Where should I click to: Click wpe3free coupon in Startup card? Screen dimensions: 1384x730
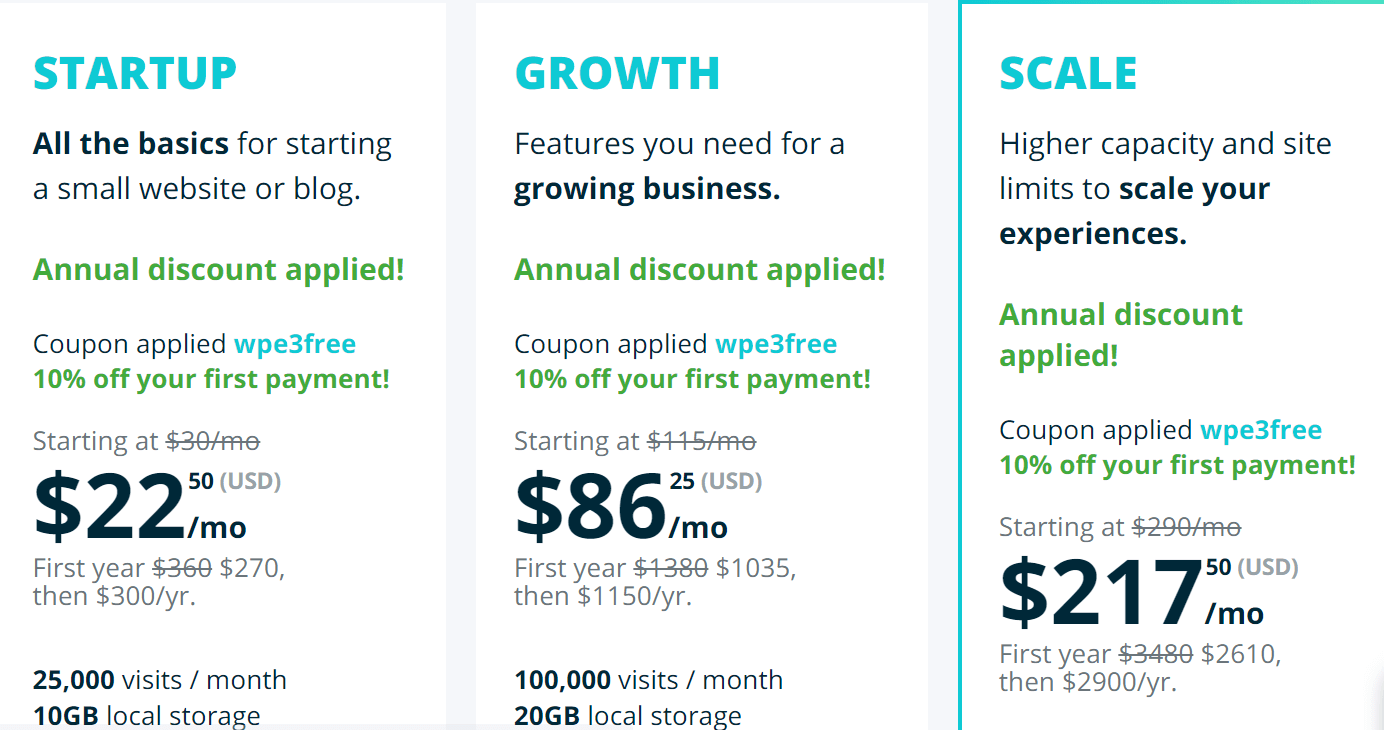click(x=295, y=344)
